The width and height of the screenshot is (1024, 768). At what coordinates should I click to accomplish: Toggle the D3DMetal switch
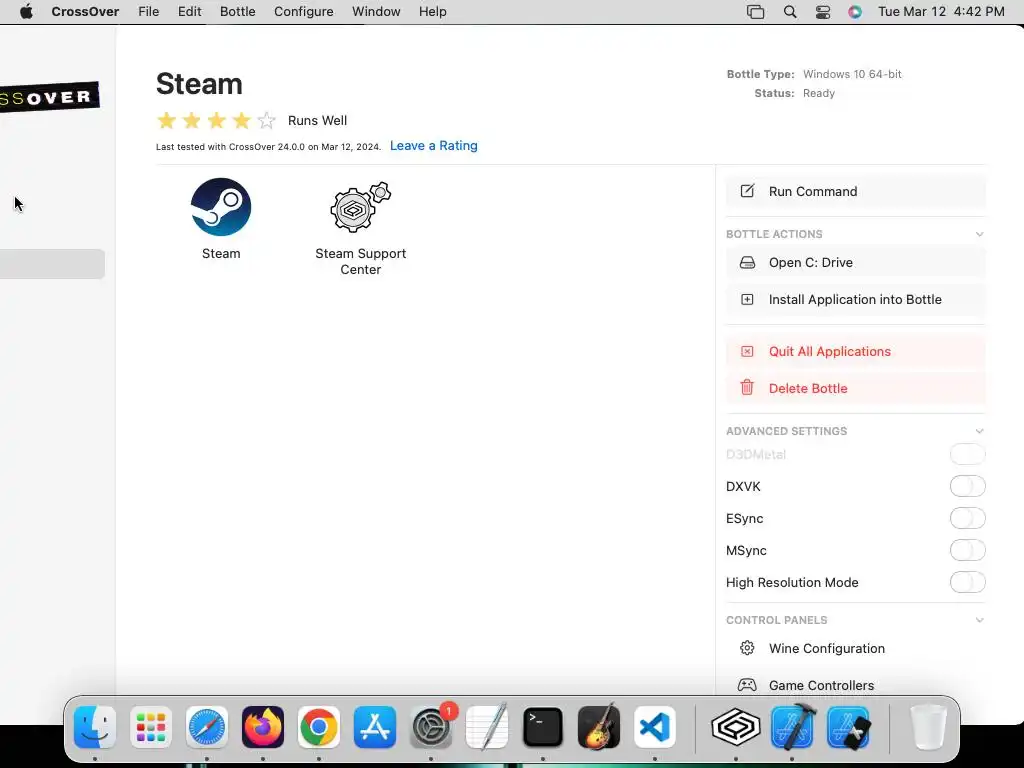point(967,454)
